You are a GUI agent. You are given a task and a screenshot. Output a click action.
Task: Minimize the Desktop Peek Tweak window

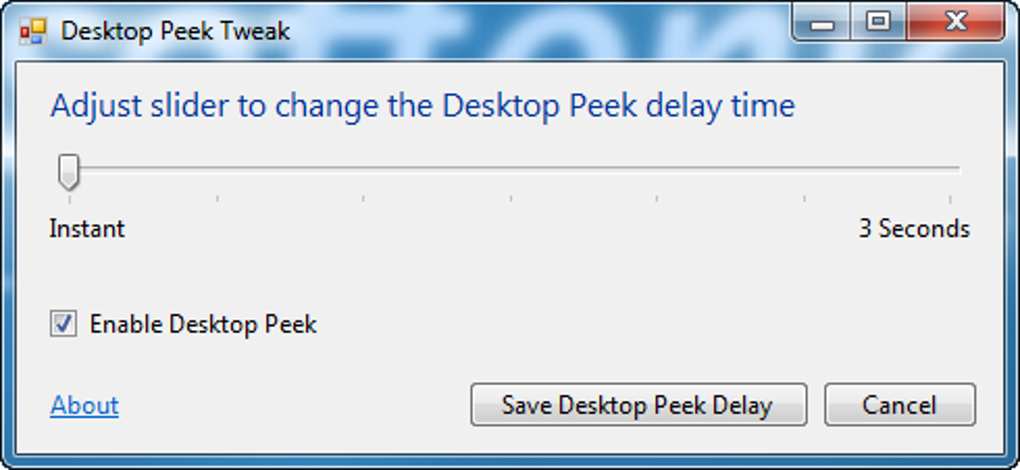(824, 23)
